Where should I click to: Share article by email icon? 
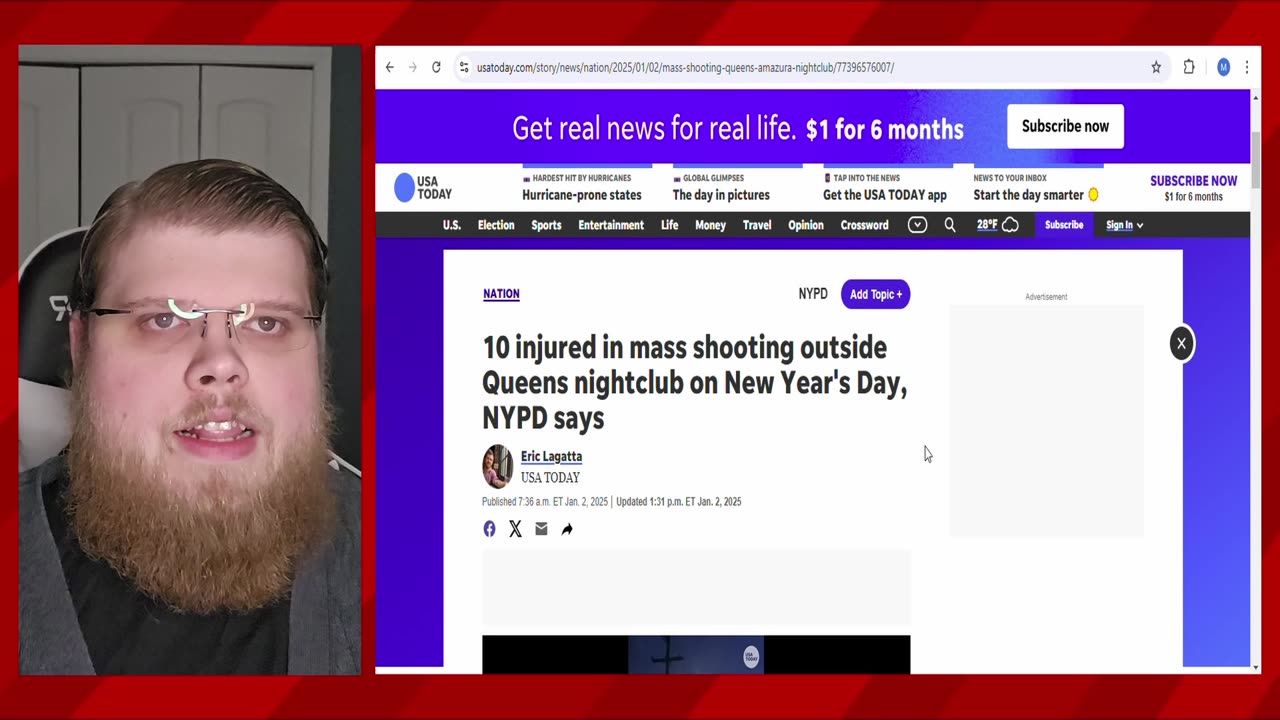[x=541, y=529]
